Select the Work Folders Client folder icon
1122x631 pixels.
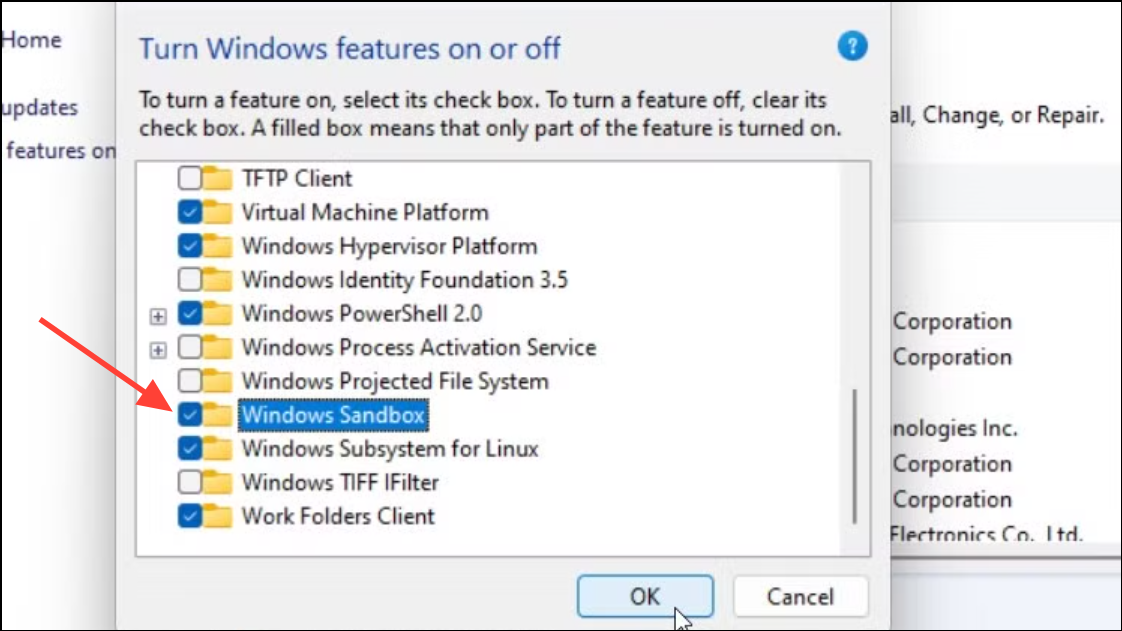click(218, 516)
